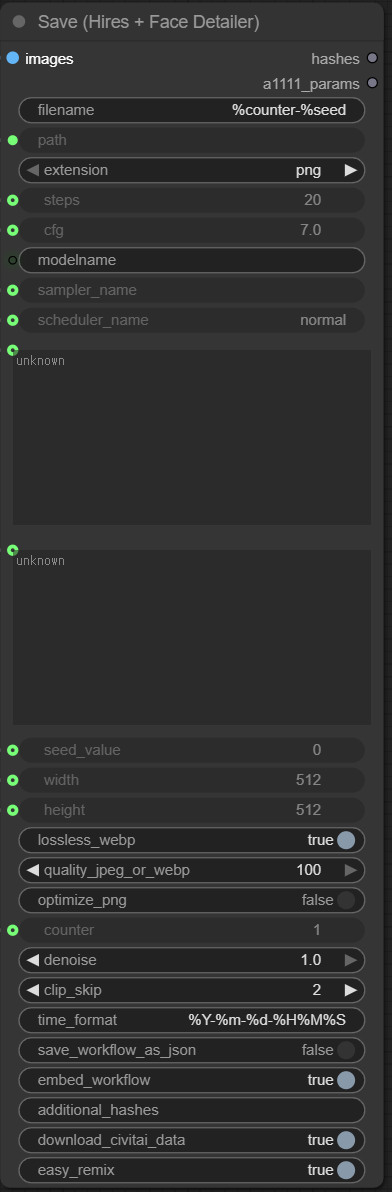Screen dimensions: 392x1192
Task: Click the node collapse dot beside title
Action: (20, 22)
